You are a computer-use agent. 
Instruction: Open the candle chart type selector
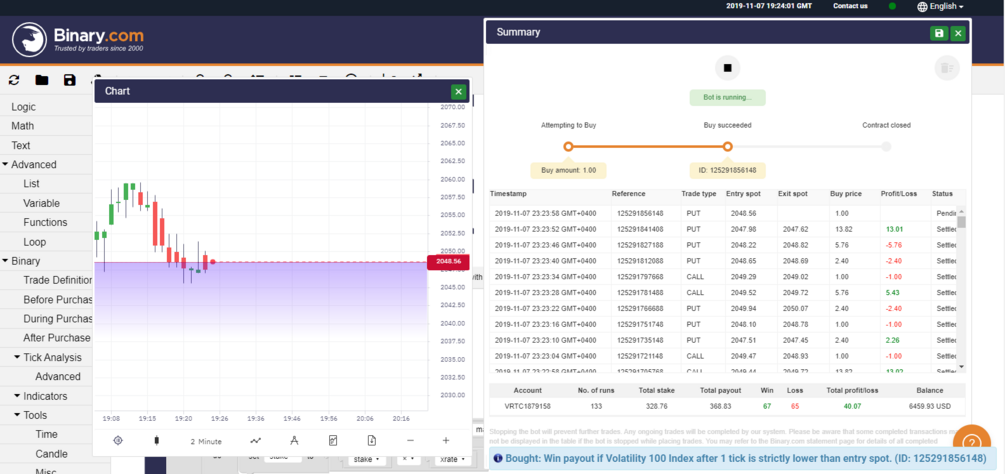[x=156, y=441]
